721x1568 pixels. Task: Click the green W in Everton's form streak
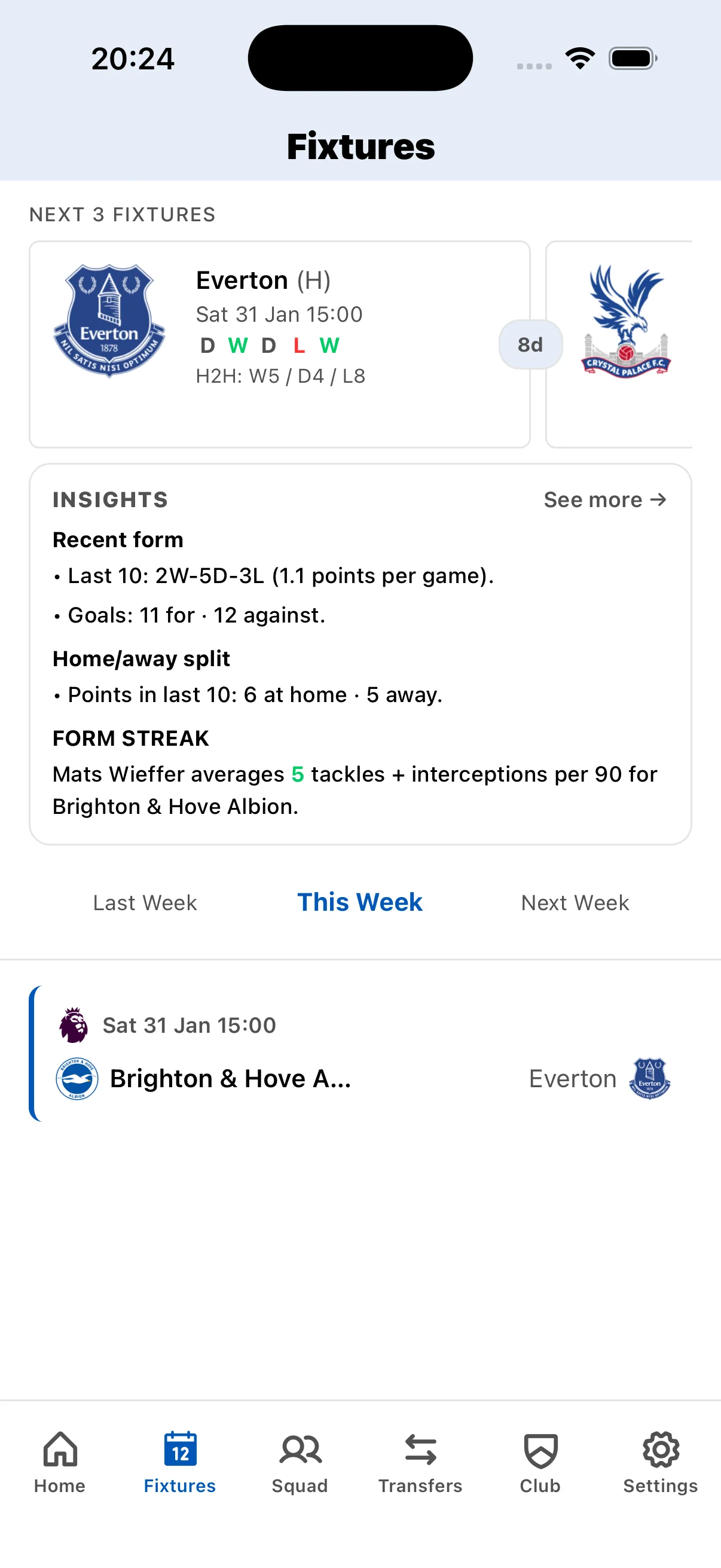(x=237, y=346)
